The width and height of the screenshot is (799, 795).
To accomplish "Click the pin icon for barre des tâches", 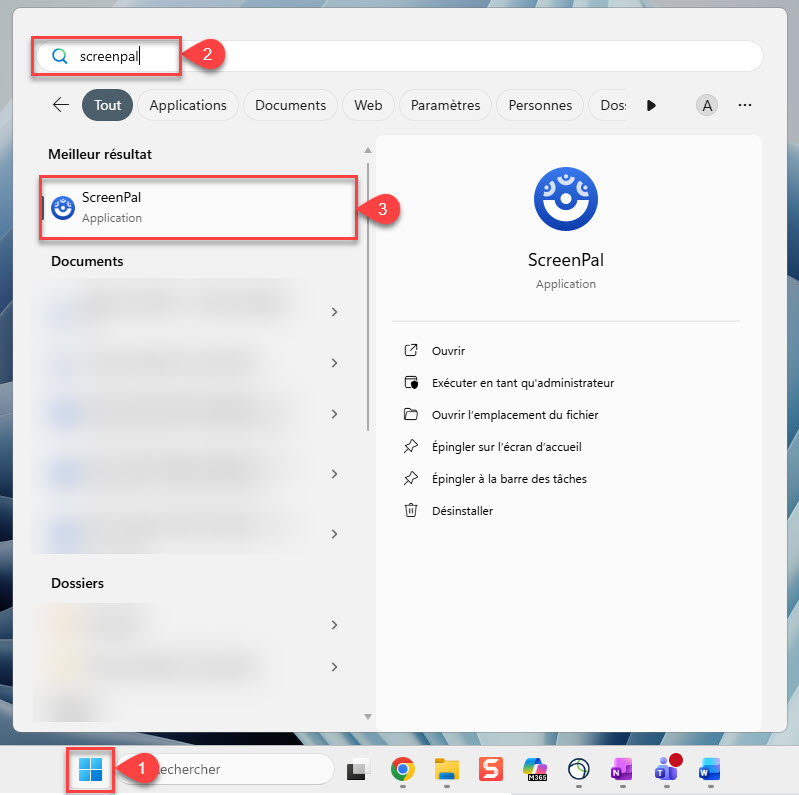I will pyautogui.click(x=411, y=479).
